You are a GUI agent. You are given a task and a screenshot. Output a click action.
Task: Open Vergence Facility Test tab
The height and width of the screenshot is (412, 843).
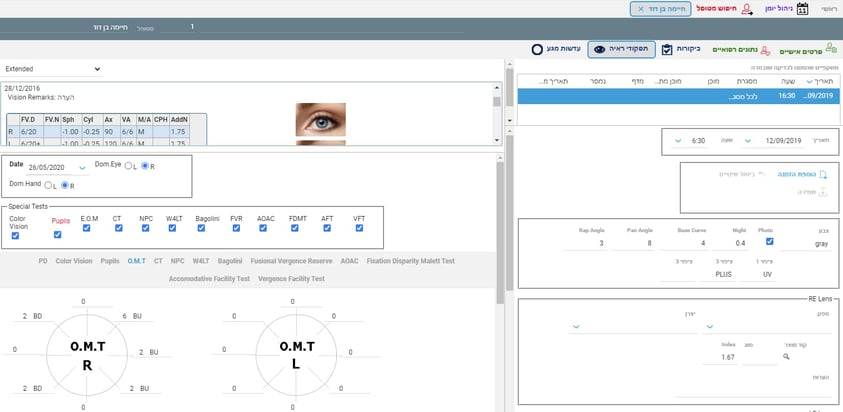tap(291, 279)
